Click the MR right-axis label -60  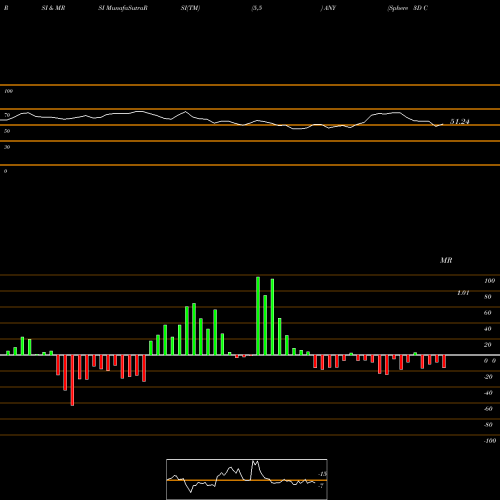488,409
